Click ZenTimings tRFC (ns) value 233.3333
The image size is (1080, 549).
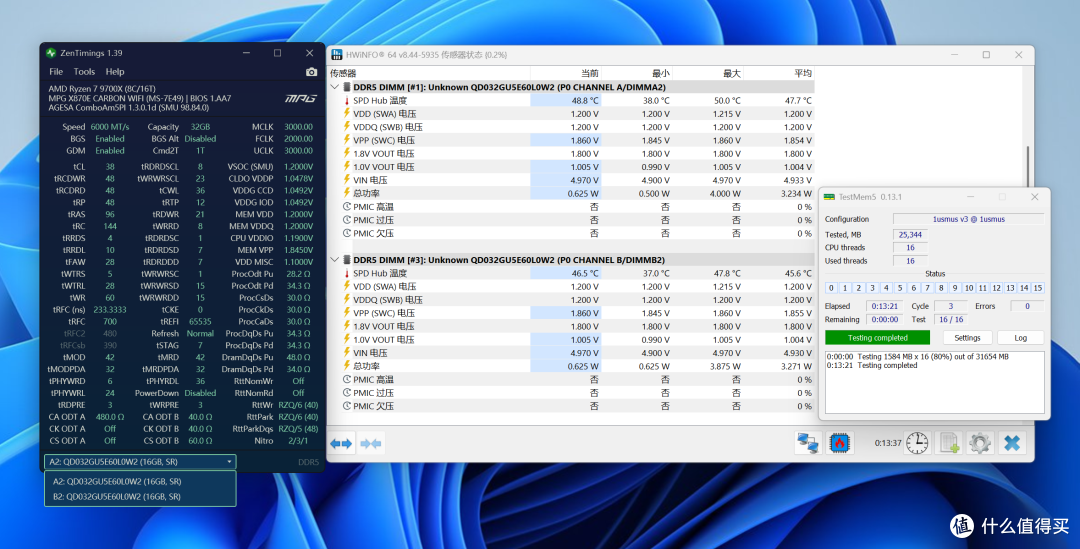pos(110,310)
